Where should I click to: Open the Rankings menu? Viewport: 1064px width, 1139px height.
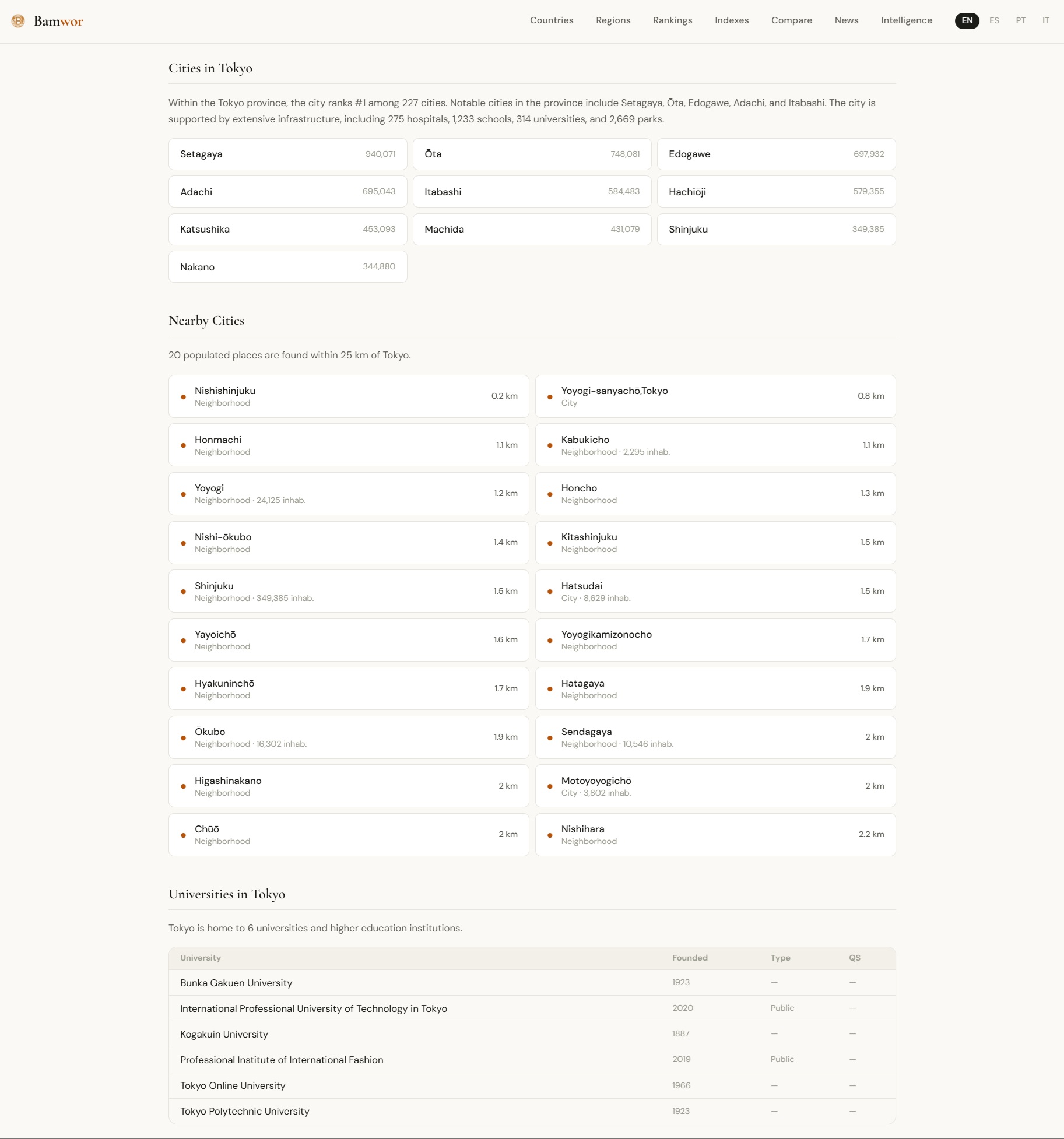(x=672, y=20)
